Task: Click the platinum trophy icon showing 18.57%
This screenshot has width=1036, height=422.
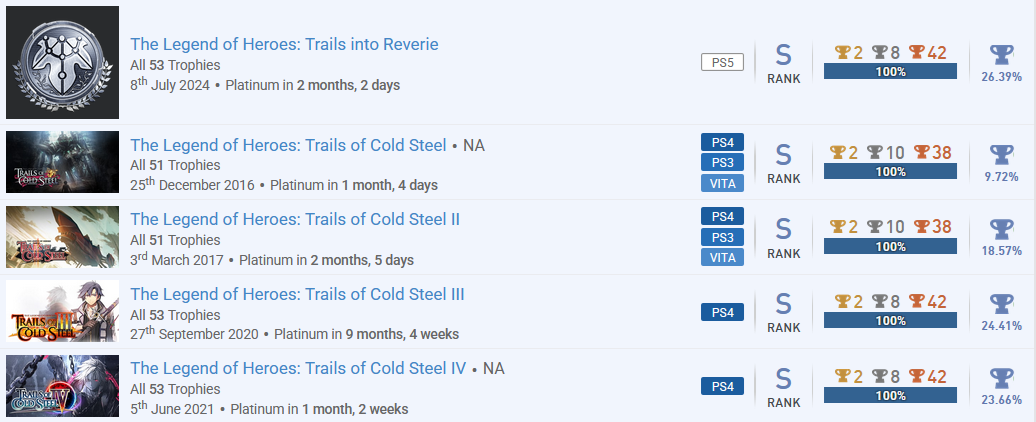Action: tap(1002, 229)
